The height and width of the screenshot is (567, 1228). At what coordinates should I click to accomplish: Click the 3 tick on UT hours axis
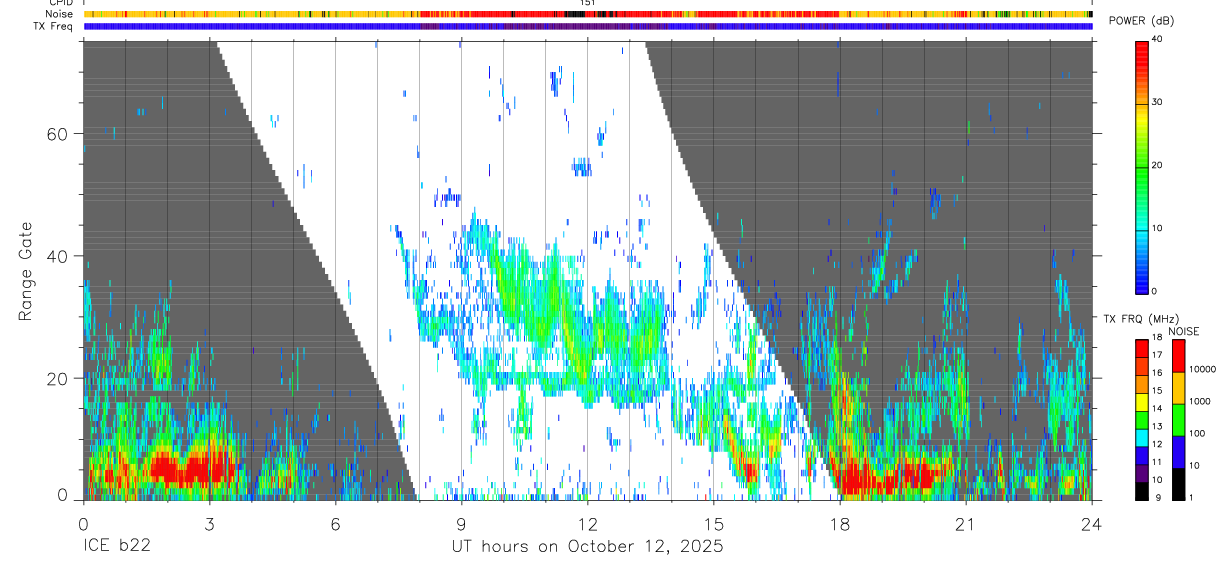click(x=209, y=524)
